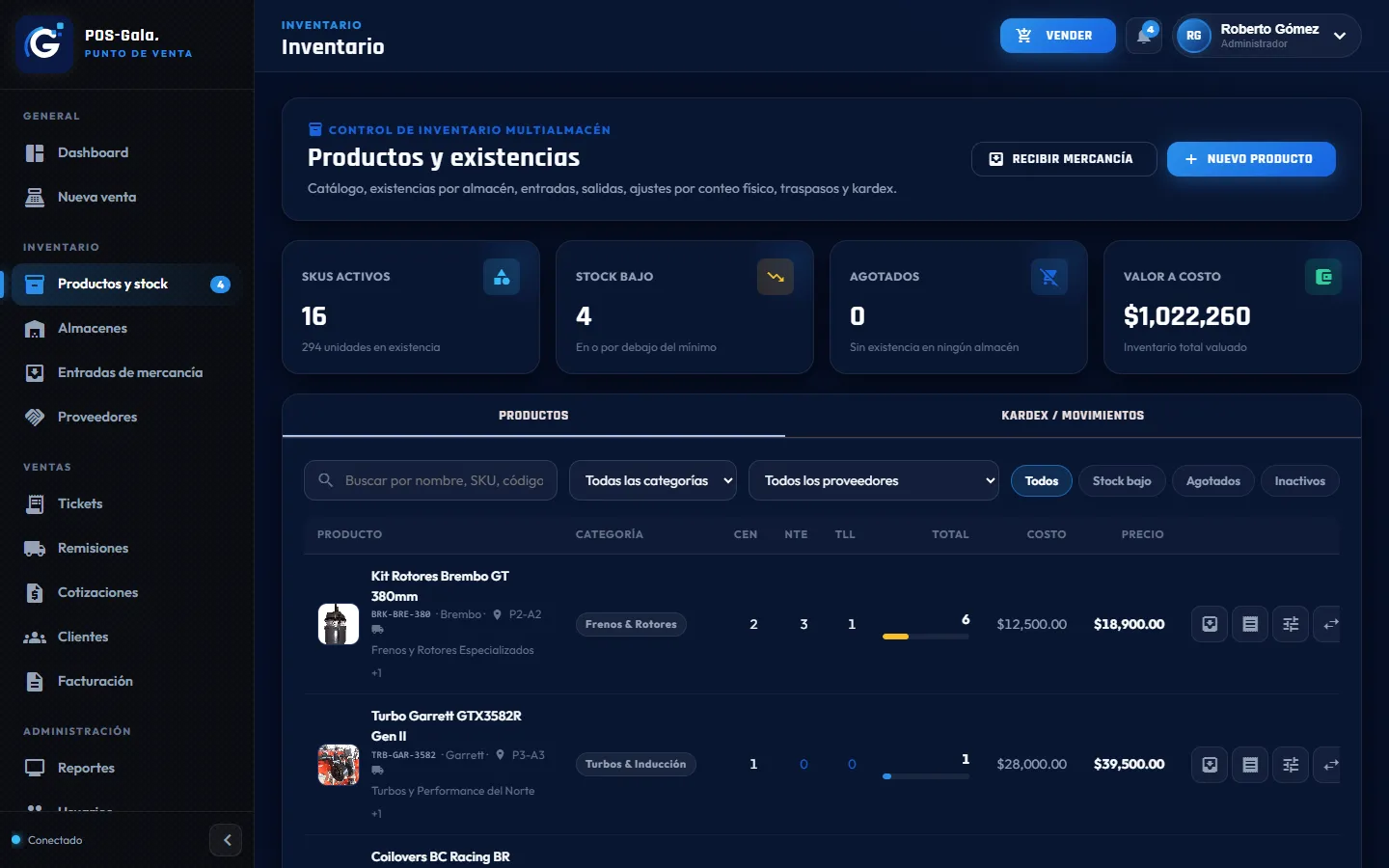Click Turbo Garrett stock level bar

pos(925,776)
